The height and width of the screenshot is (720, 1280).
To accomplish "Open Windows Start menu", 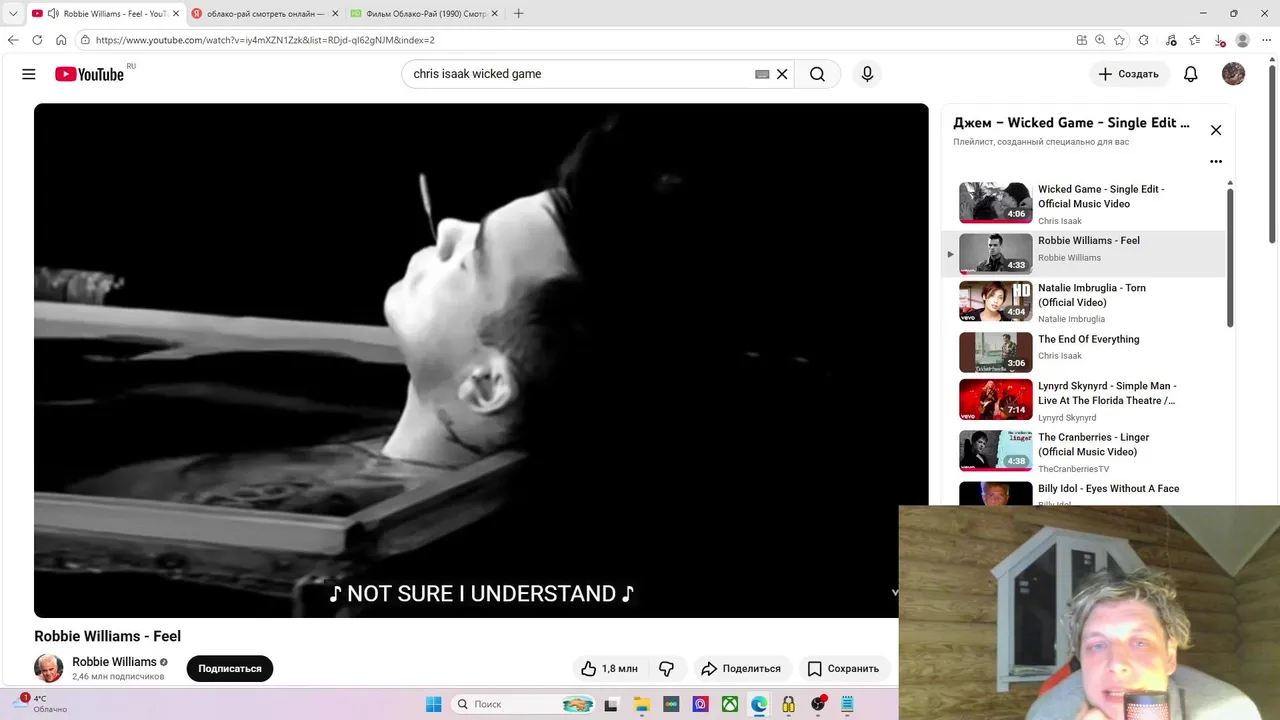I will [x=433, y=704].
